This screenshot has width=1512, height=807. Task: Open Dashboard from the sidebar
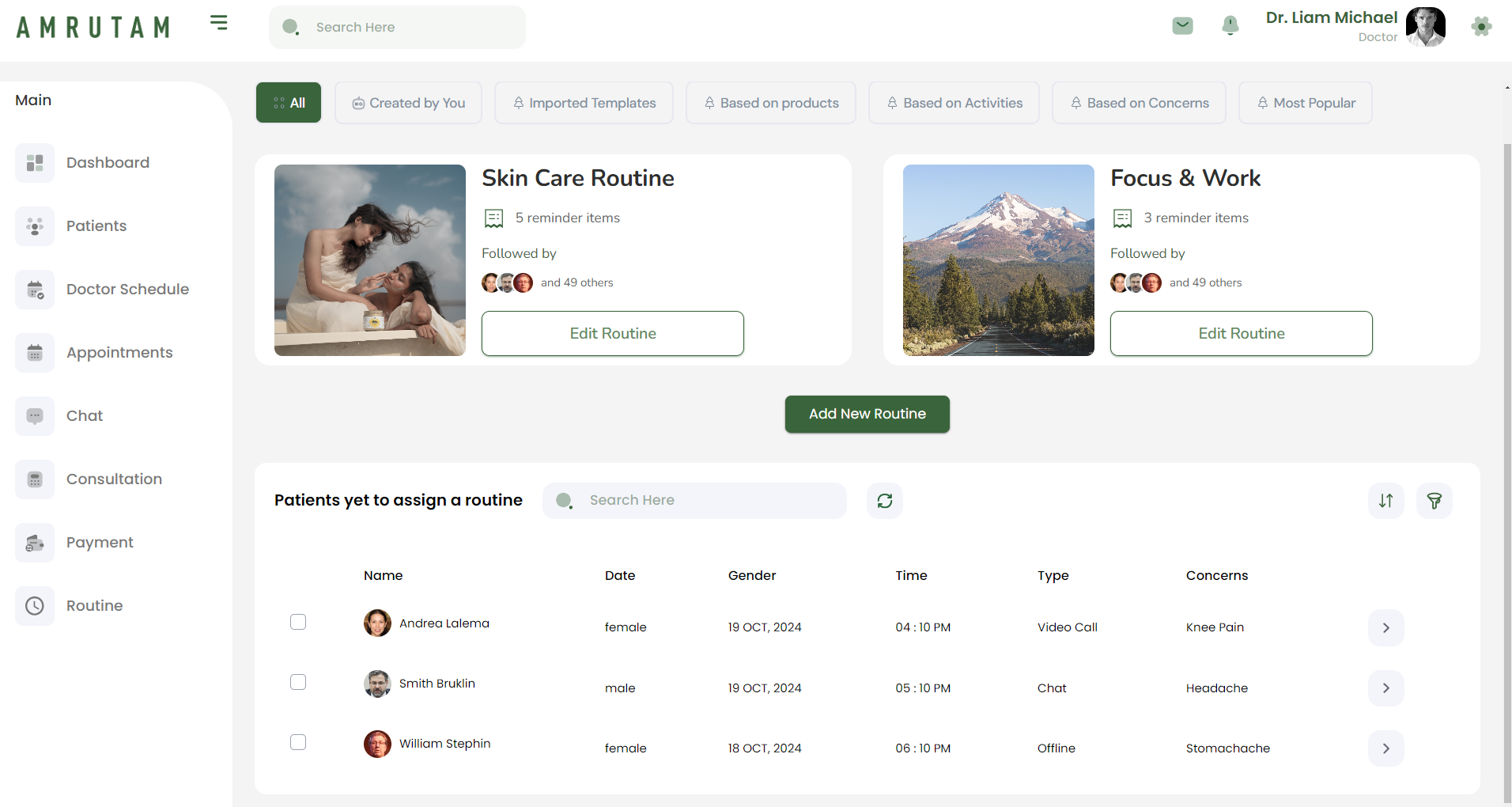[108, 163]
